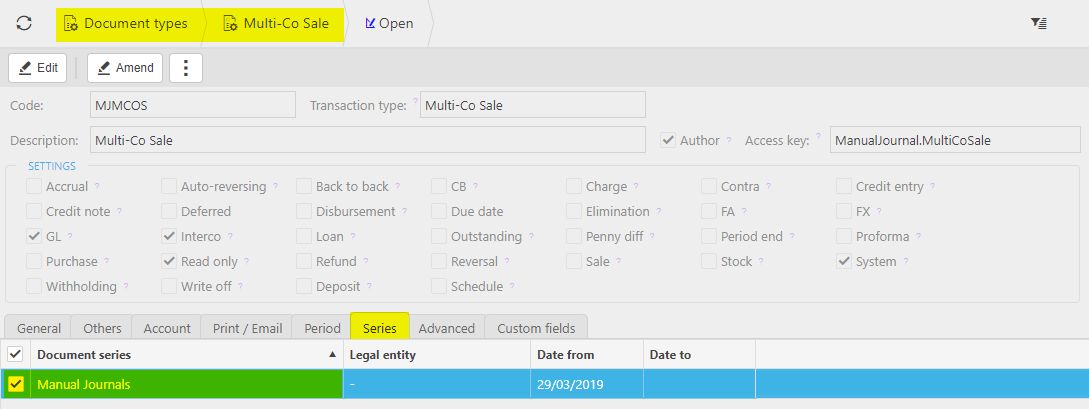The image size is (1089, 409).
Task: Click the three-dot more actions button
Action: (x=186, y=68)
